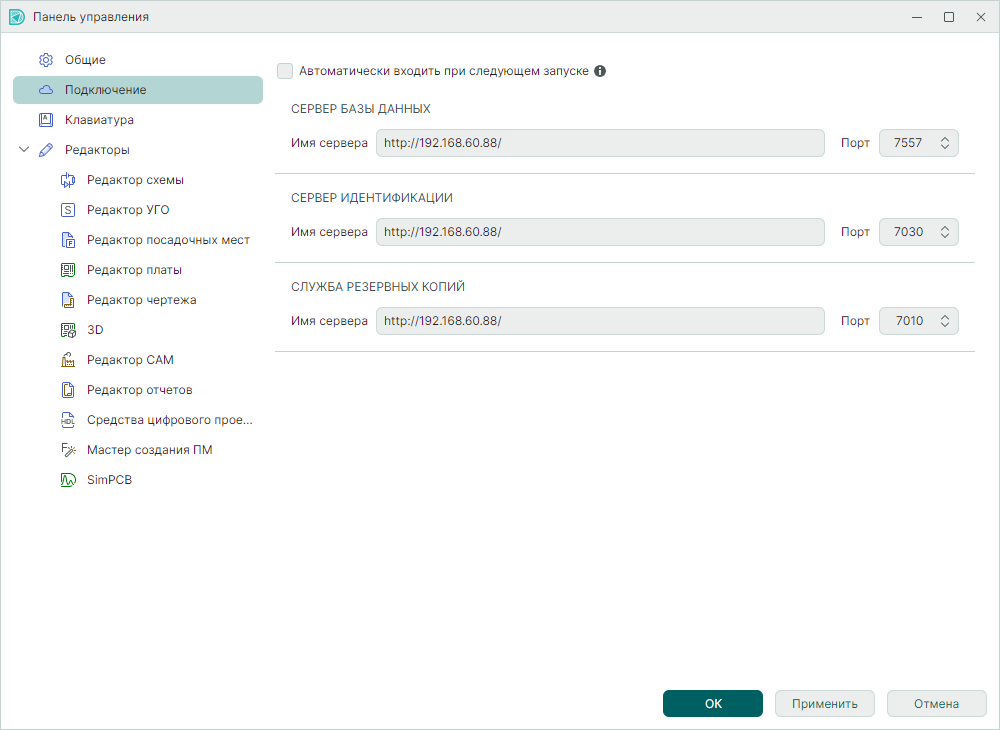Open Редактор отчетов settings
The width and height of the screenshot is (1000, 730).
(139, 390)
